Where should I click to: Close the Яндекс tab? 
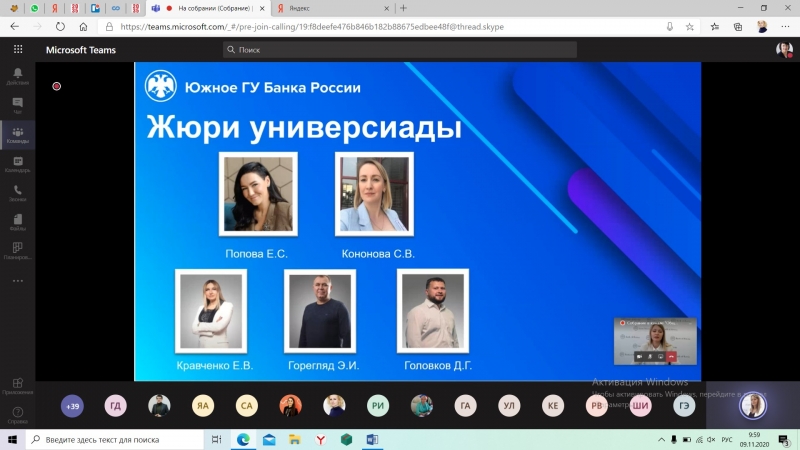coord(386,8)
